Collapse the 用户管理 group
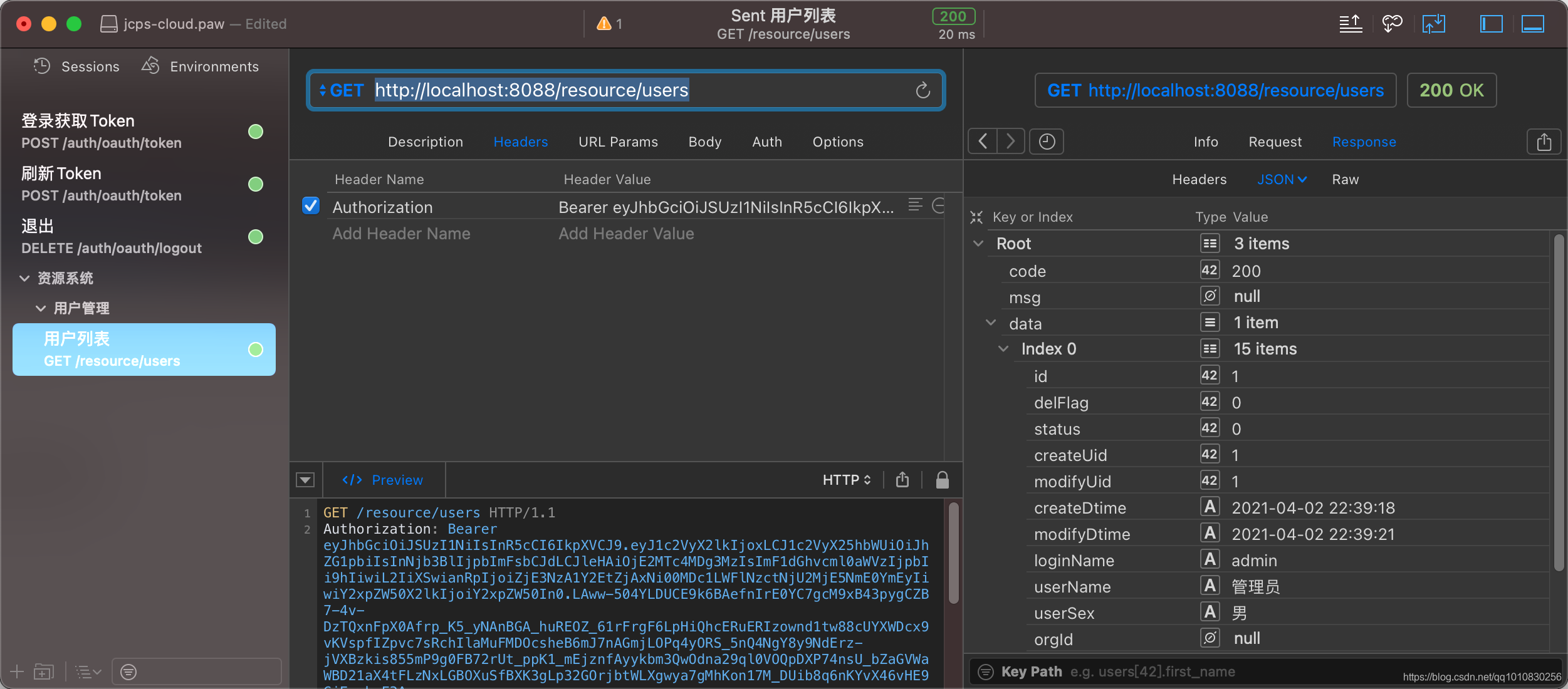 click(41, 308)
